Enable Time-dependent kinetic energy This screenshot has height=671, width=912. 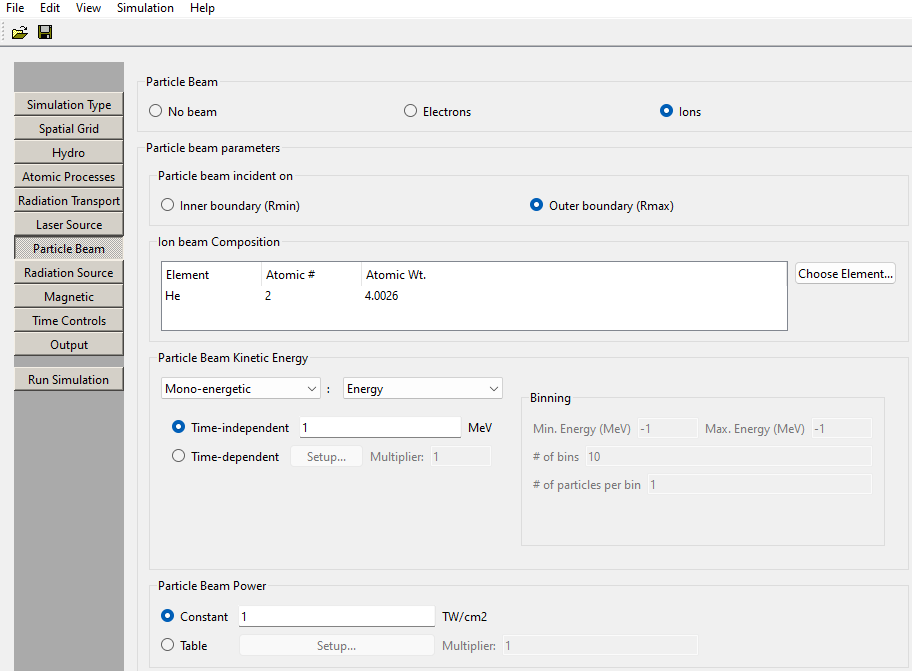179,456
